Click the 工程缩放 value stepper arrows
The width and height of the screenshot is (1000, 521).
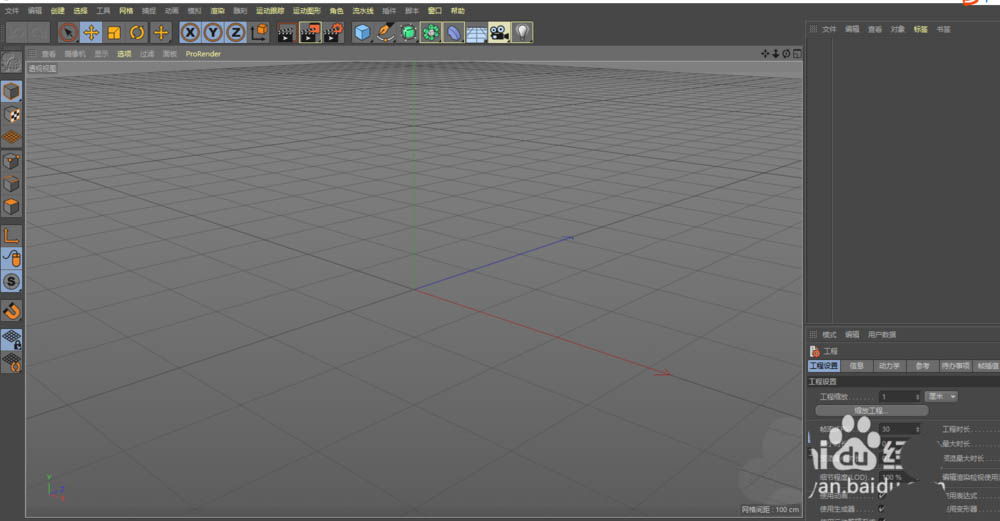point(917,397)
